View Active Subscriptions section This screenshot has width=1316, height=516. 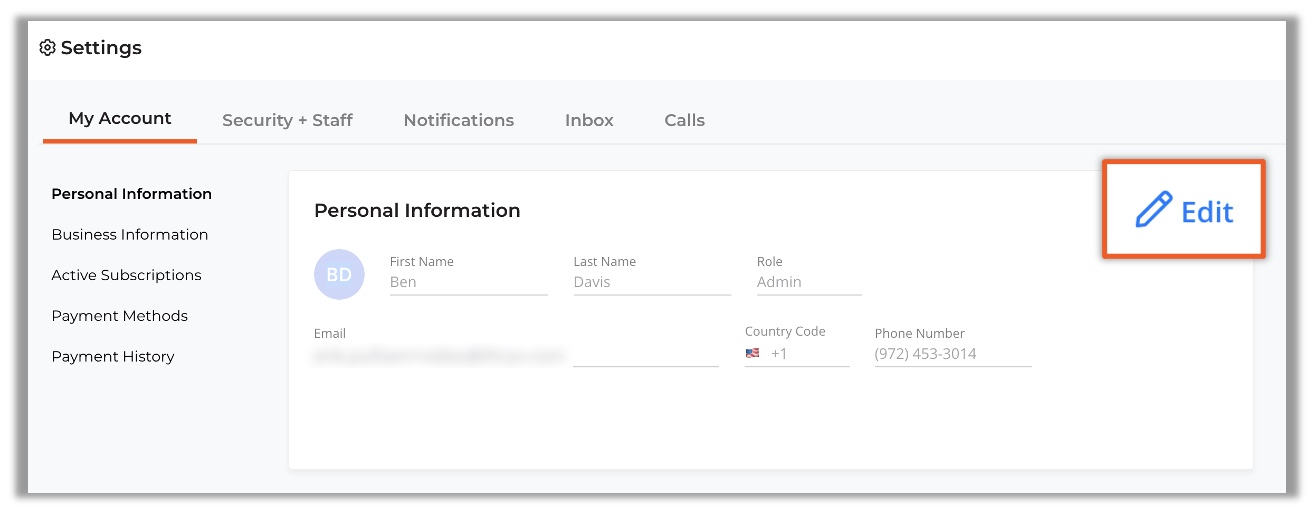(127, 275)
